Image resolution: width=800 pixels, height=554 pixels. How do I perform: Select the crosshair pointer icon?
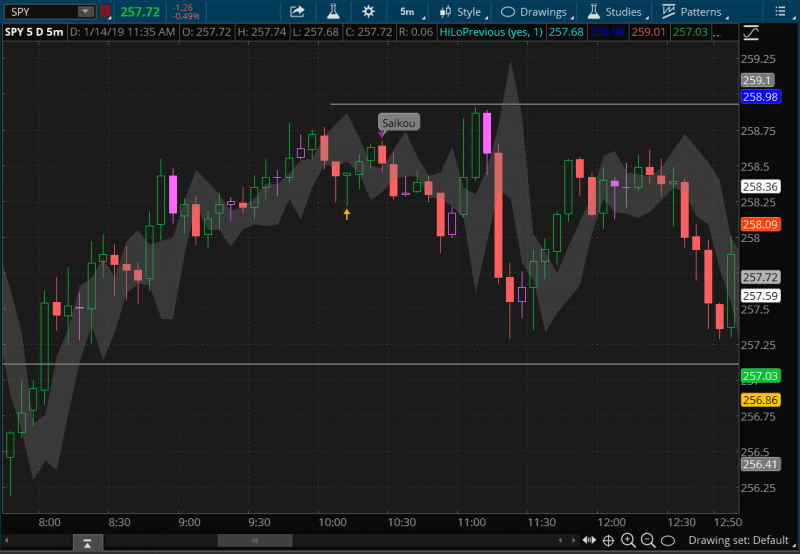[x=608, y=540]
